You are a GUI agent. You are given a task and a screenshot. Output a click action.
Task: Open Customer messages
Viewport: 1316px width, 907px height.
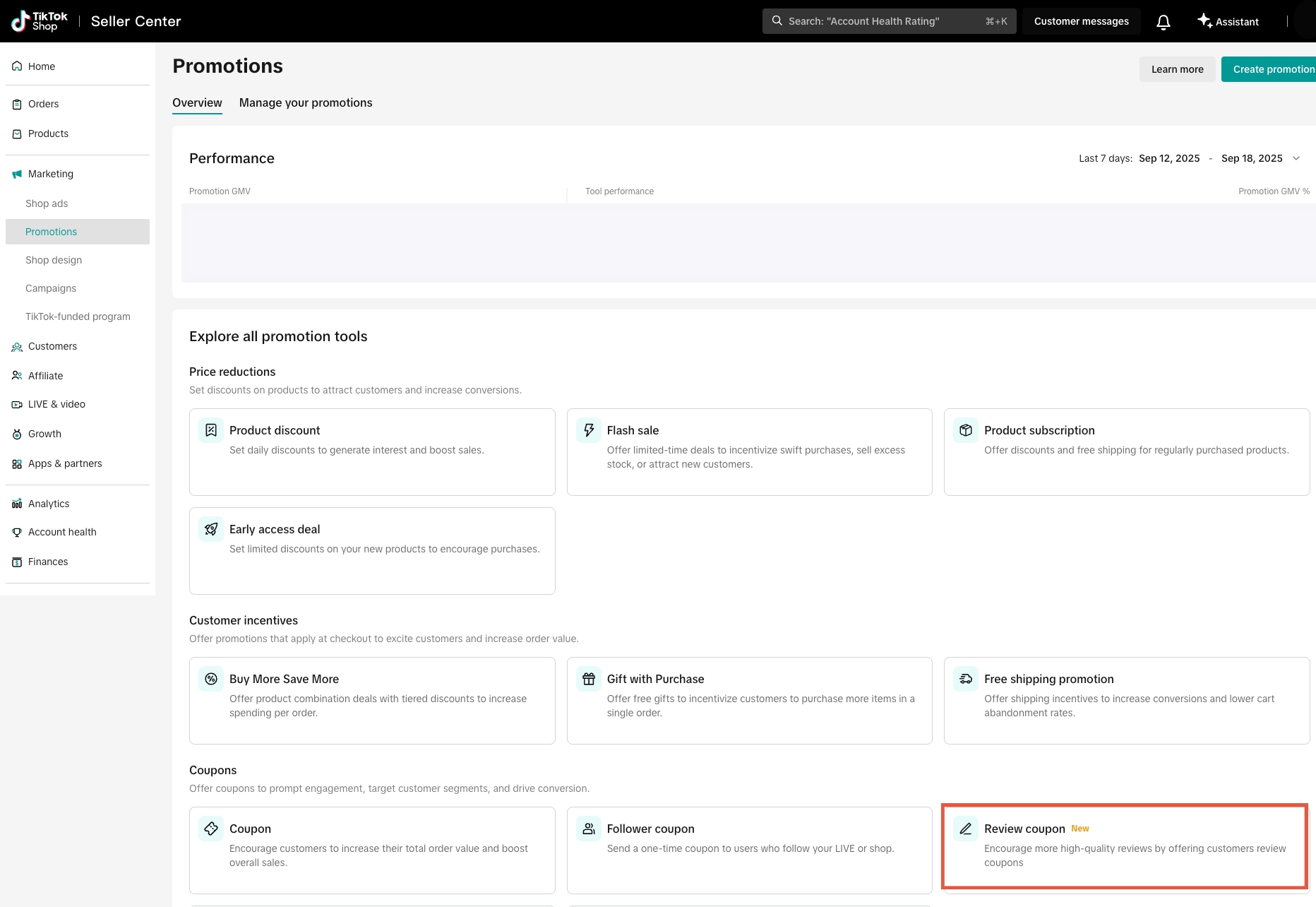1081,21
